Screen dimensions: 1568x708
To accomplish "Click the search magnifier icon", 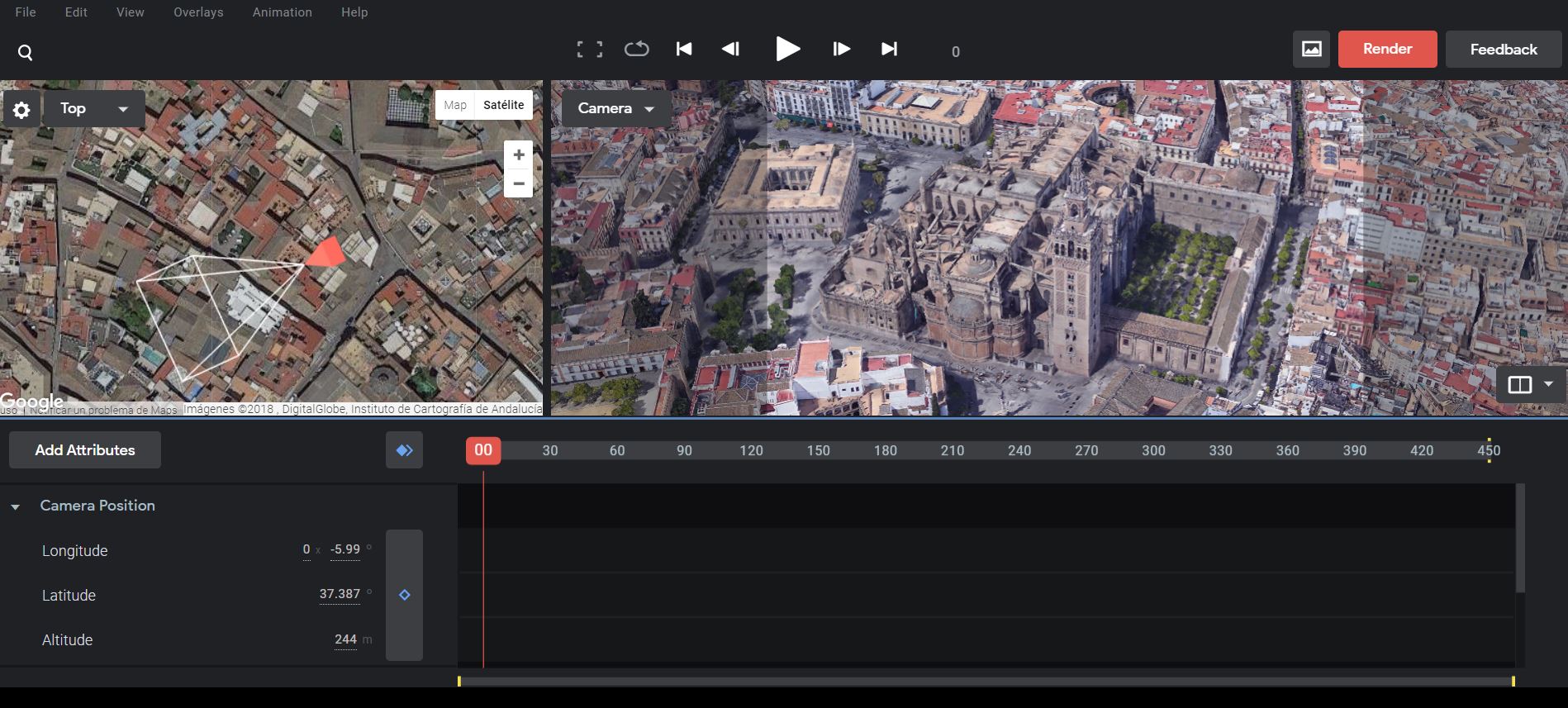I will click(26, 53).
